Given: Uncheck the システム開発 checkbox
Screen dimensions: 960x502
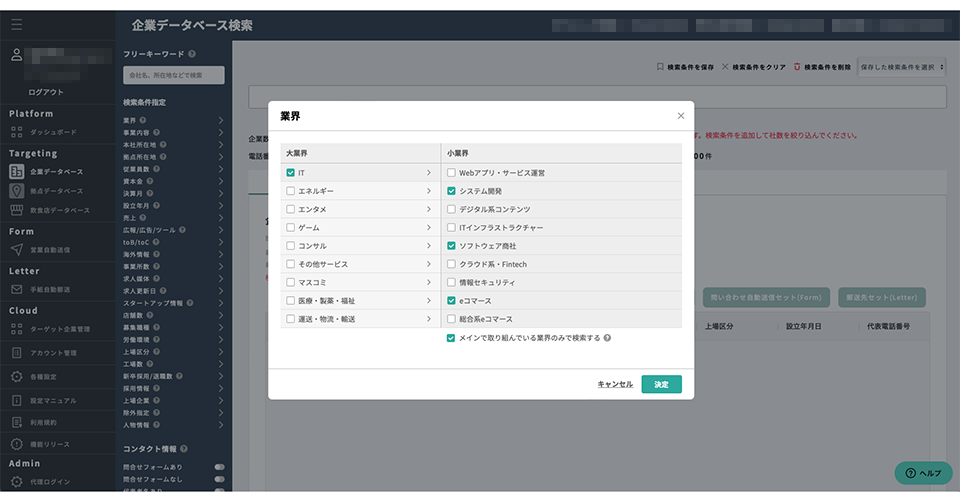Looking at the screenshot, I should pos(452,191).
